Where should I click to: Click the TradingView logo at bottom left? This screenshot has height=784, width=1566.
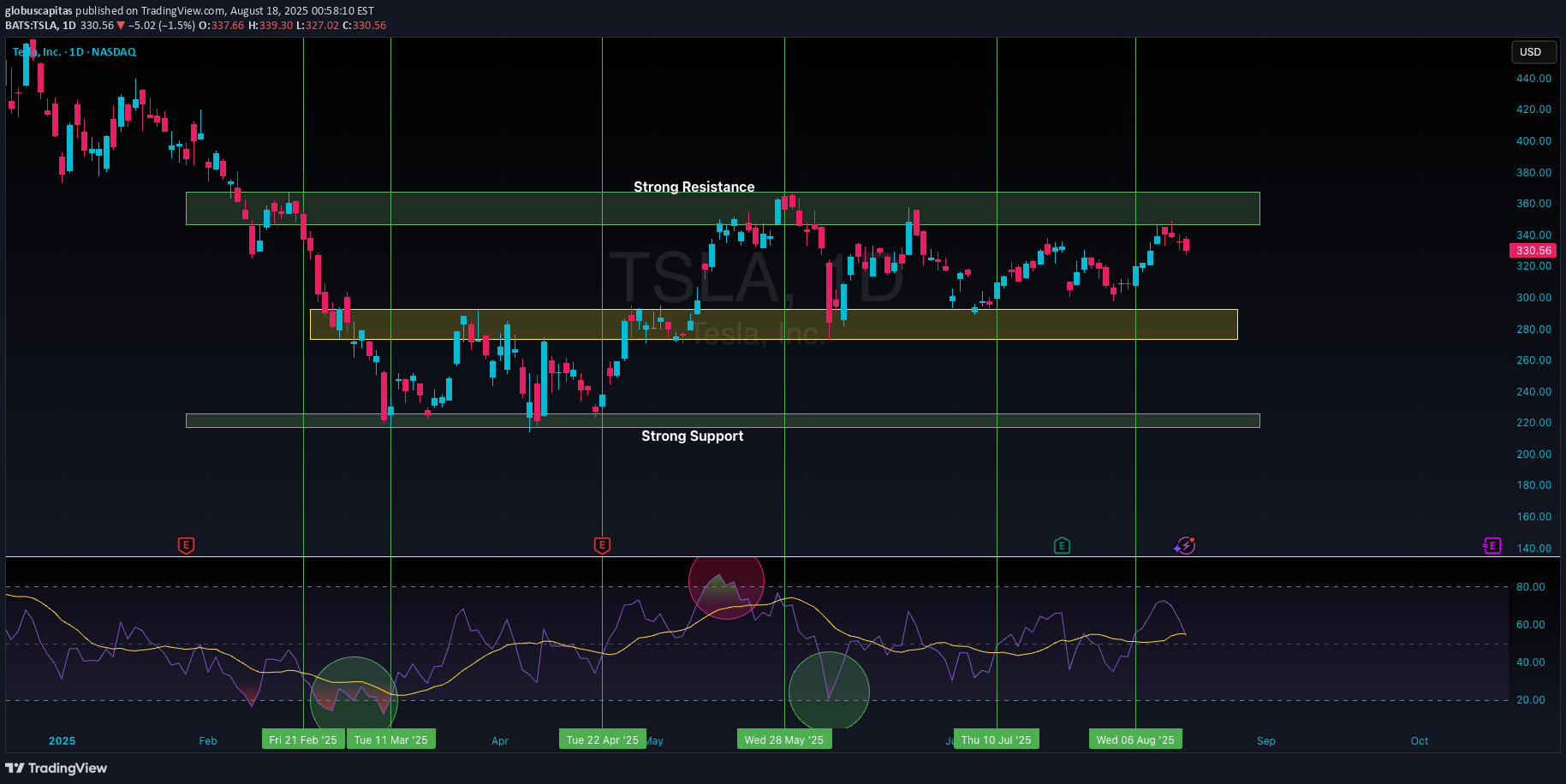pos(57,768)
